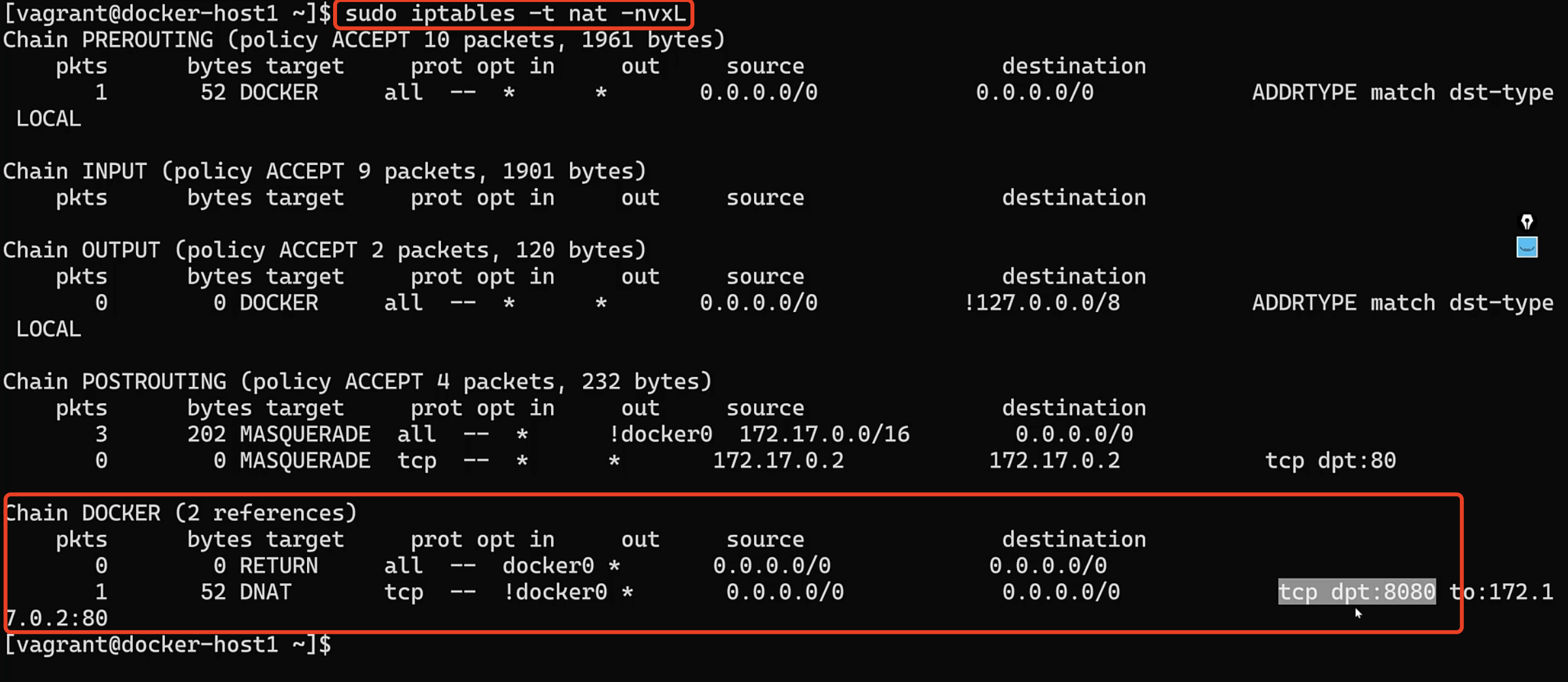The height and width of the screenshot is (682, 1568).
Task: Click source '172.17.0.0/16' in POSTROUTING
Action: tap(825, 435)
